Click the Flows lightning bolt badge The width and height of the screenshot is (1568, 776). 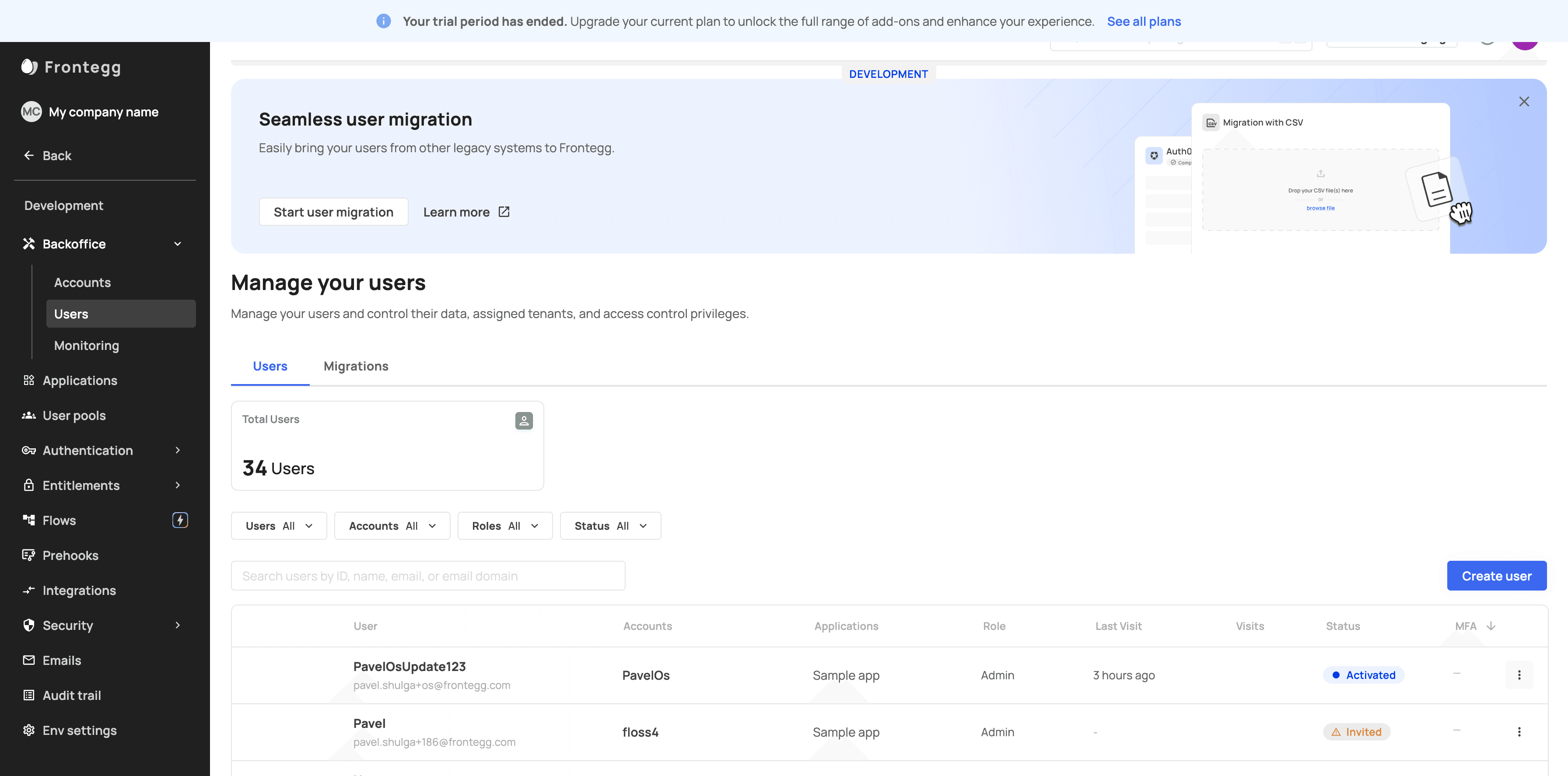[x=180, y=520]
